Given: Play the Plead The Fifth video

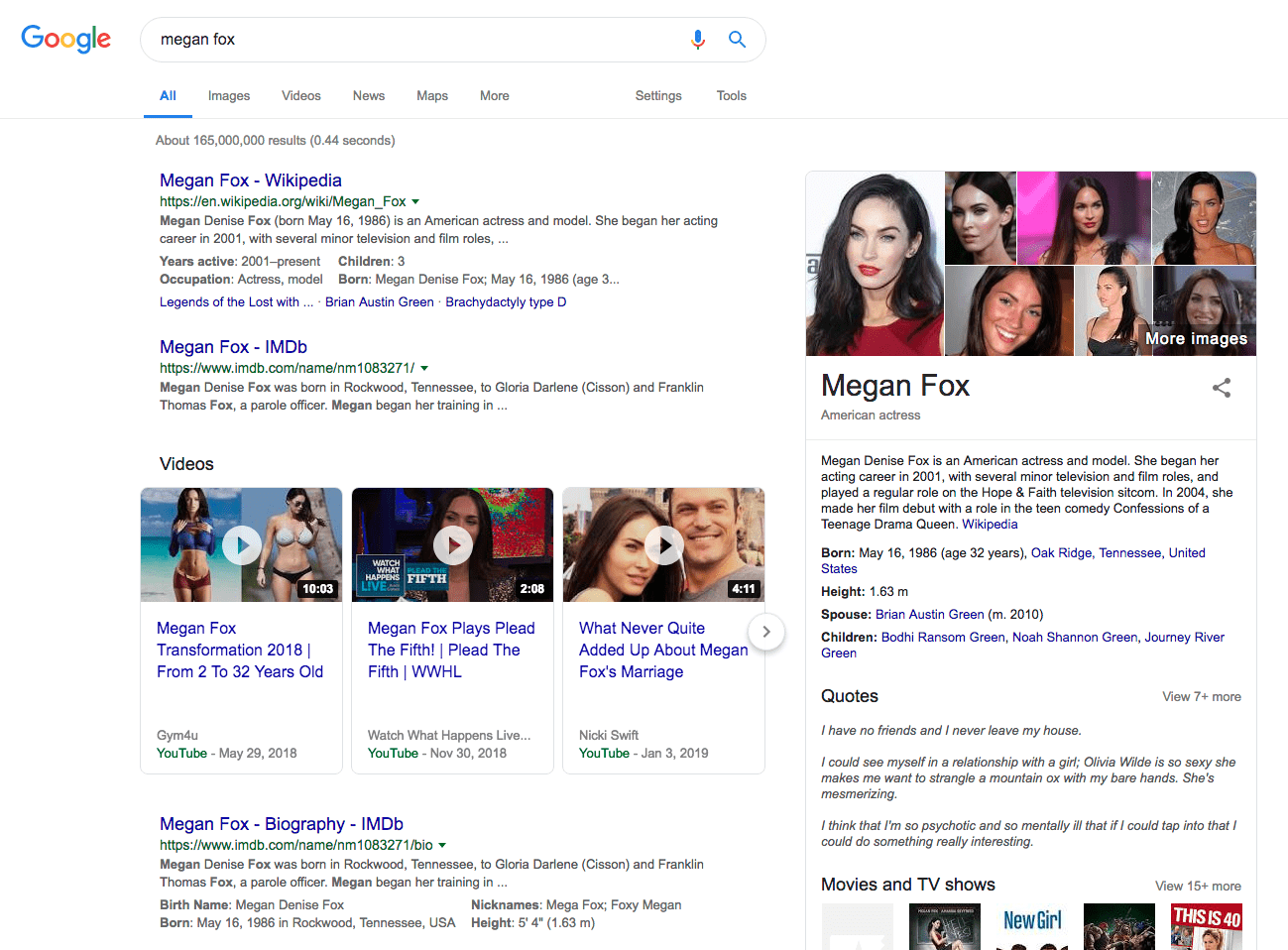Looking at the screenshot, I should pos(452,544).
